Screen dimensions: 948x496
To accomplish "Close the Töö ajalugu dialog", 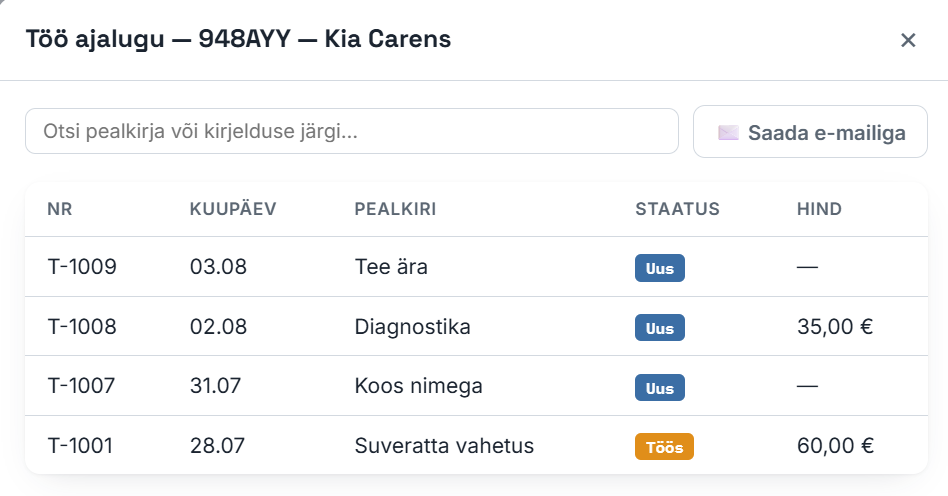I will 907,40.
